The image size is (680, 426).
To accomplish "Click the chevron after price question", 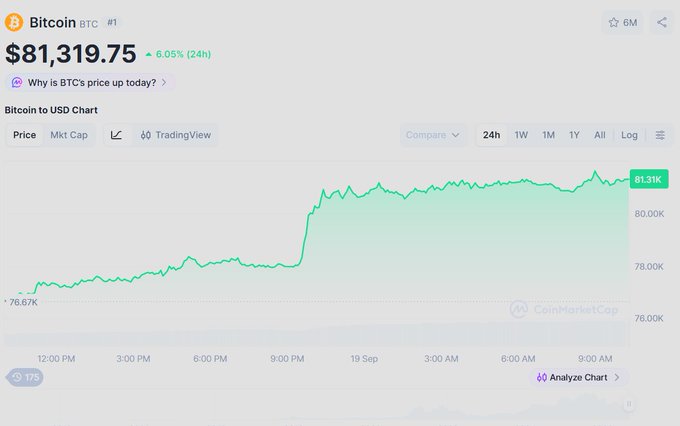I will [164, 82].
